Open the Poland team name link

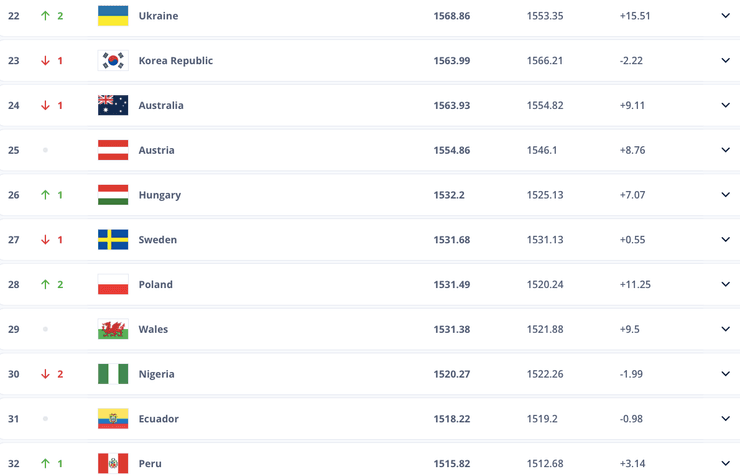[155, 285]
